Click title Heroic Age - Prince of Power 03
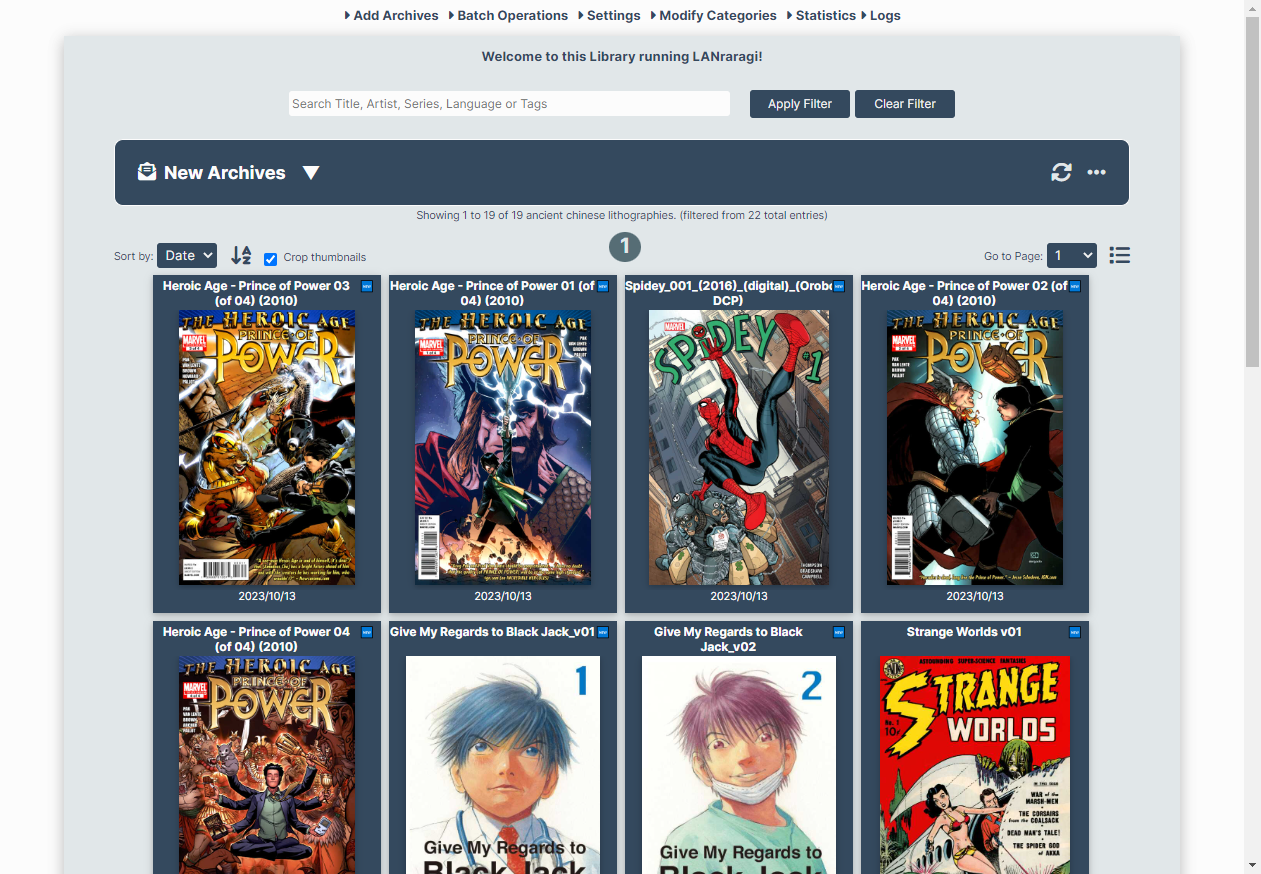 256,293
